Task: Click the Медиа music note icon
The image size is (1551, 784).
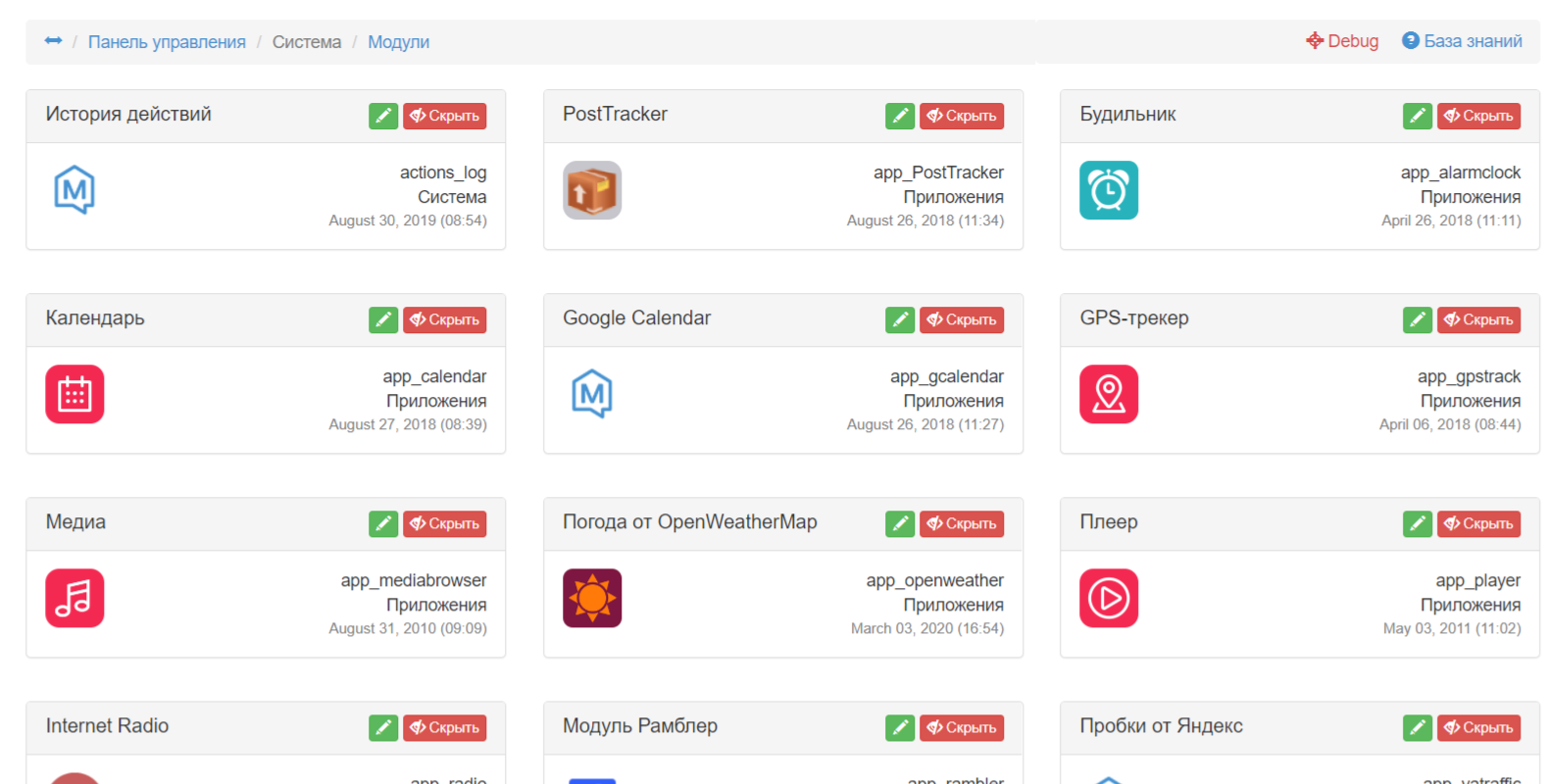Action: click(x=75, y=598)
